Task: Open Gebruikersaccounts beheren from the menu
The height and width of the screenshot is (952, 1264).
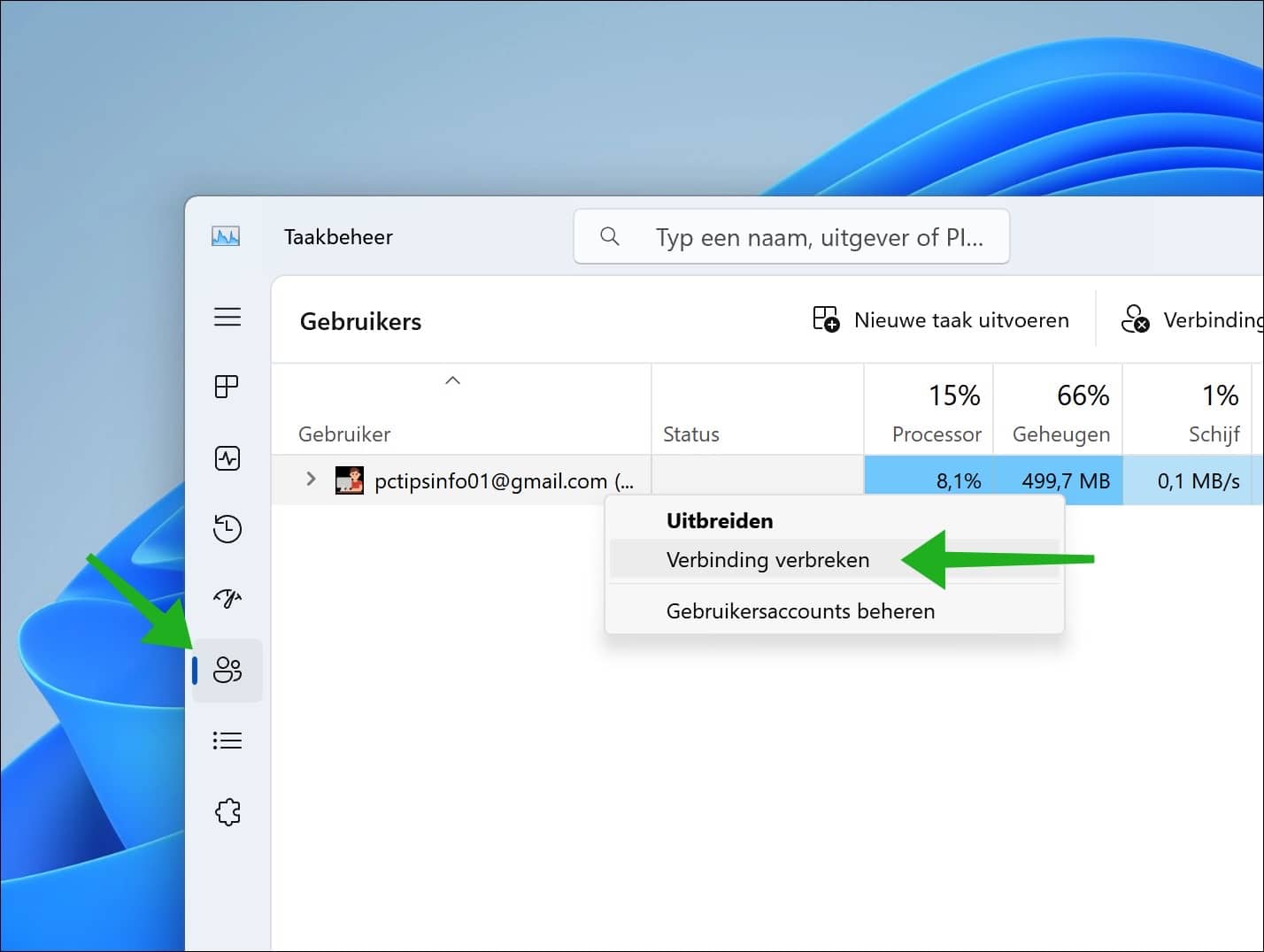Action: click(x=799, y=610)
